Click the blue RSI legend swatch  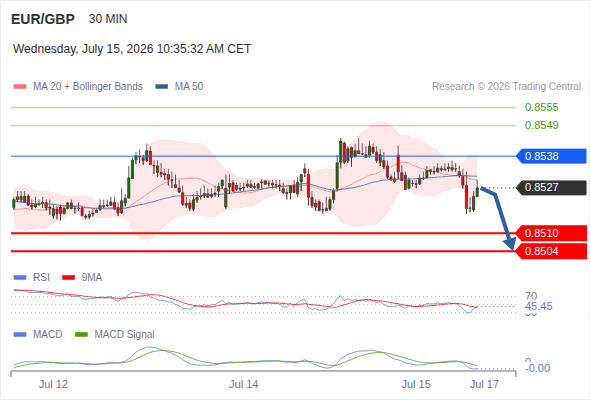coord(20,278)
